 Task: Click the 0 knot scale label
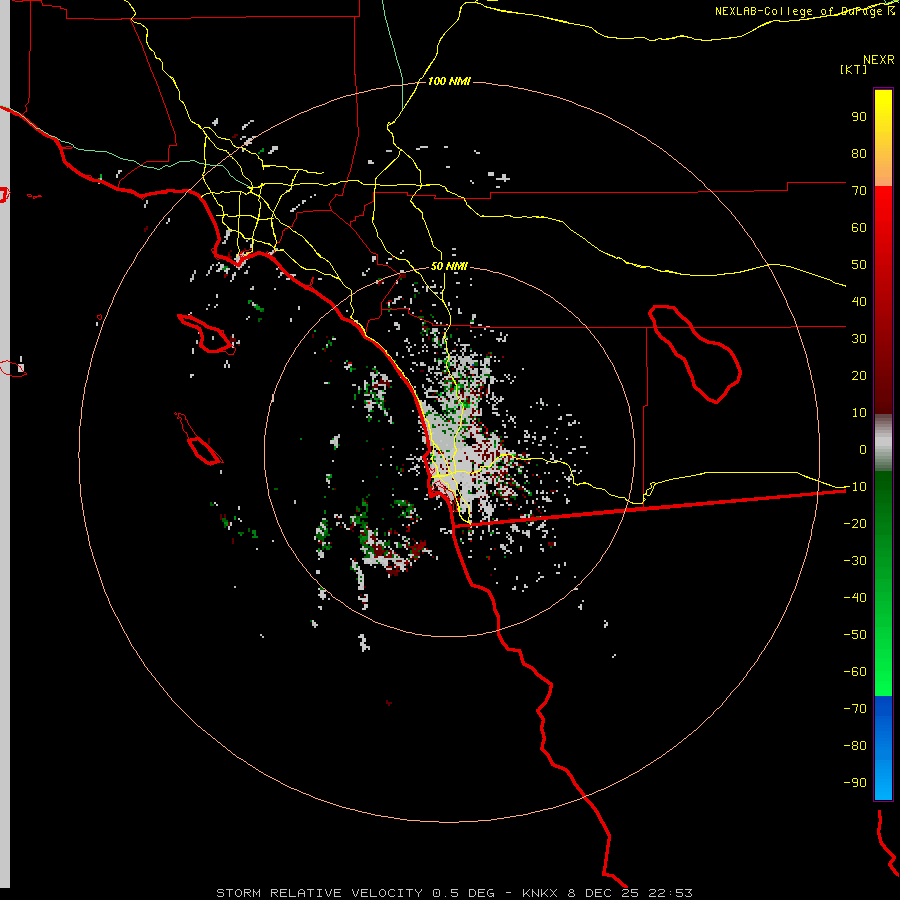pyautogui.click(x=863, y=449)
